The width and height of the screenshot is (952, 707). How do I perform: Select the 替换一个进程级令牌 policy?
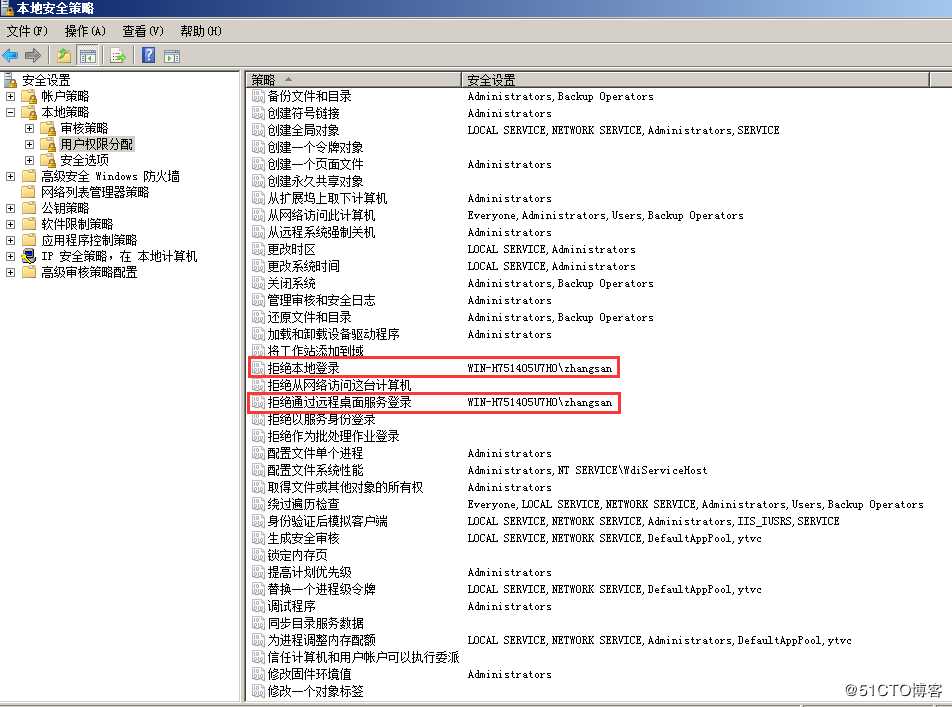[x=321, y=589]
